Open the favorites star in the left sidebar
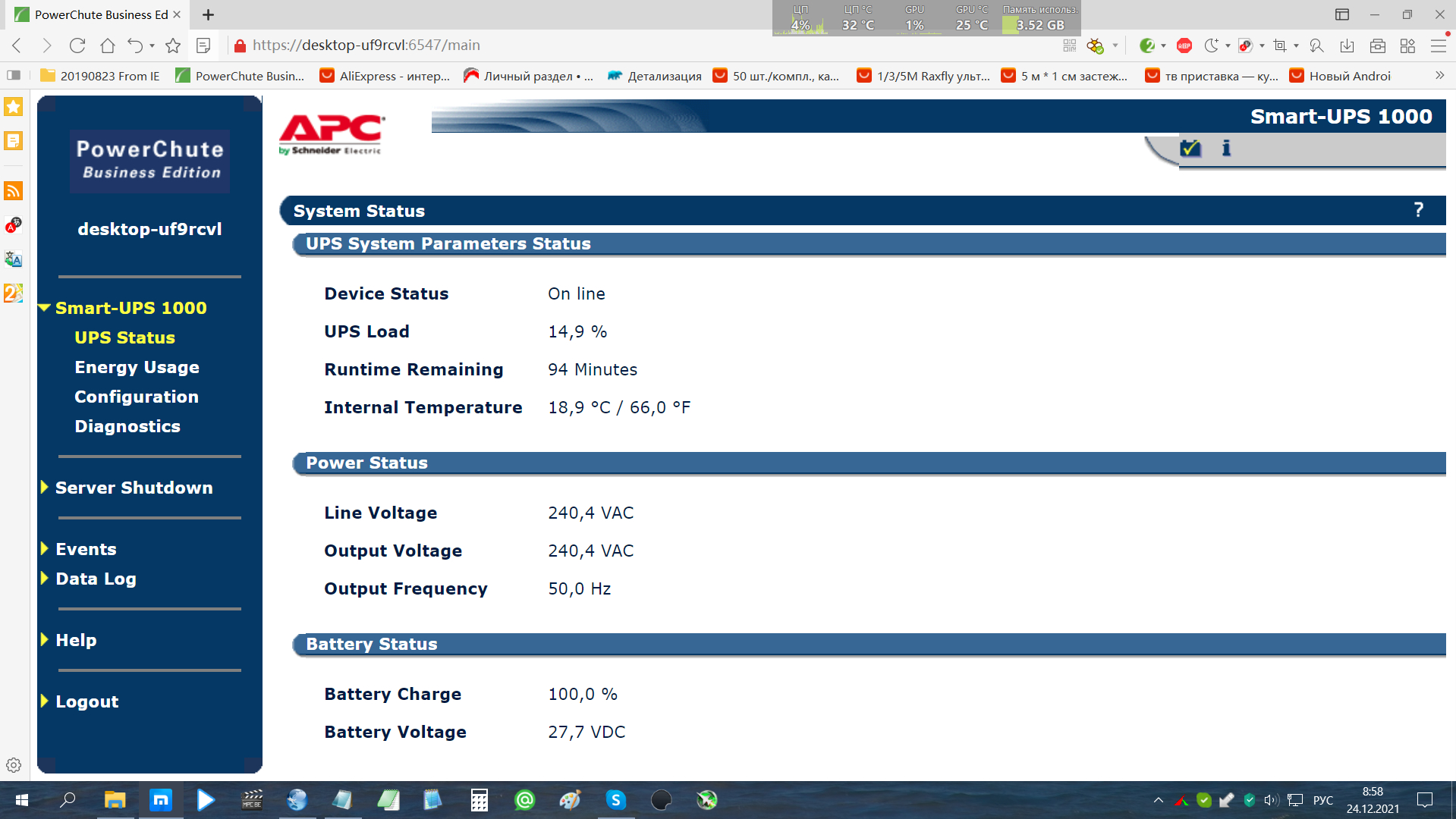This screenshot has height=819, width=1456. (x=14, y=107)
